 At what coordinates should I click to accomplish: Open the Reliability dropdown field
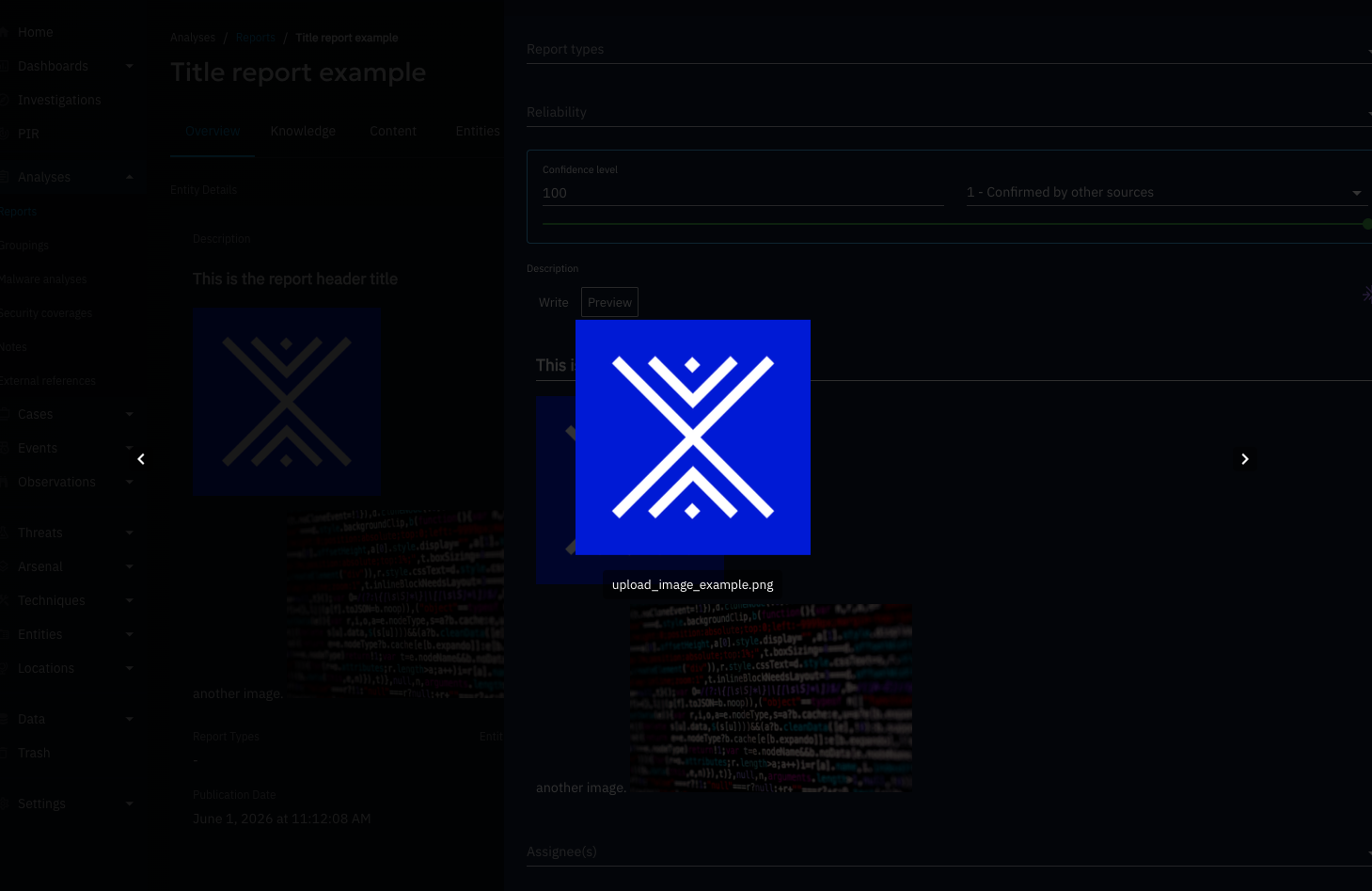(x=949, y=112)
